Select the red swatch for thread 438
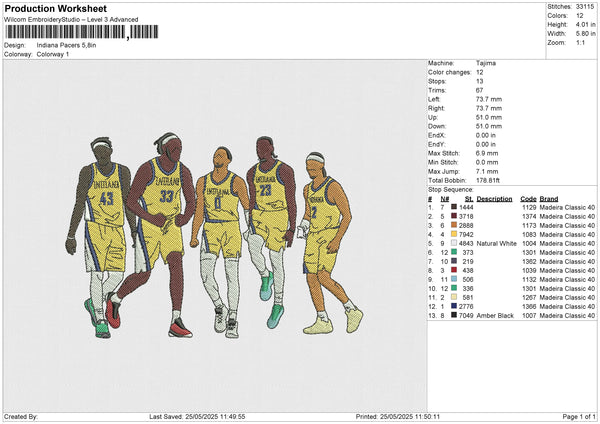The image size is (600, 424). (454, 270)
